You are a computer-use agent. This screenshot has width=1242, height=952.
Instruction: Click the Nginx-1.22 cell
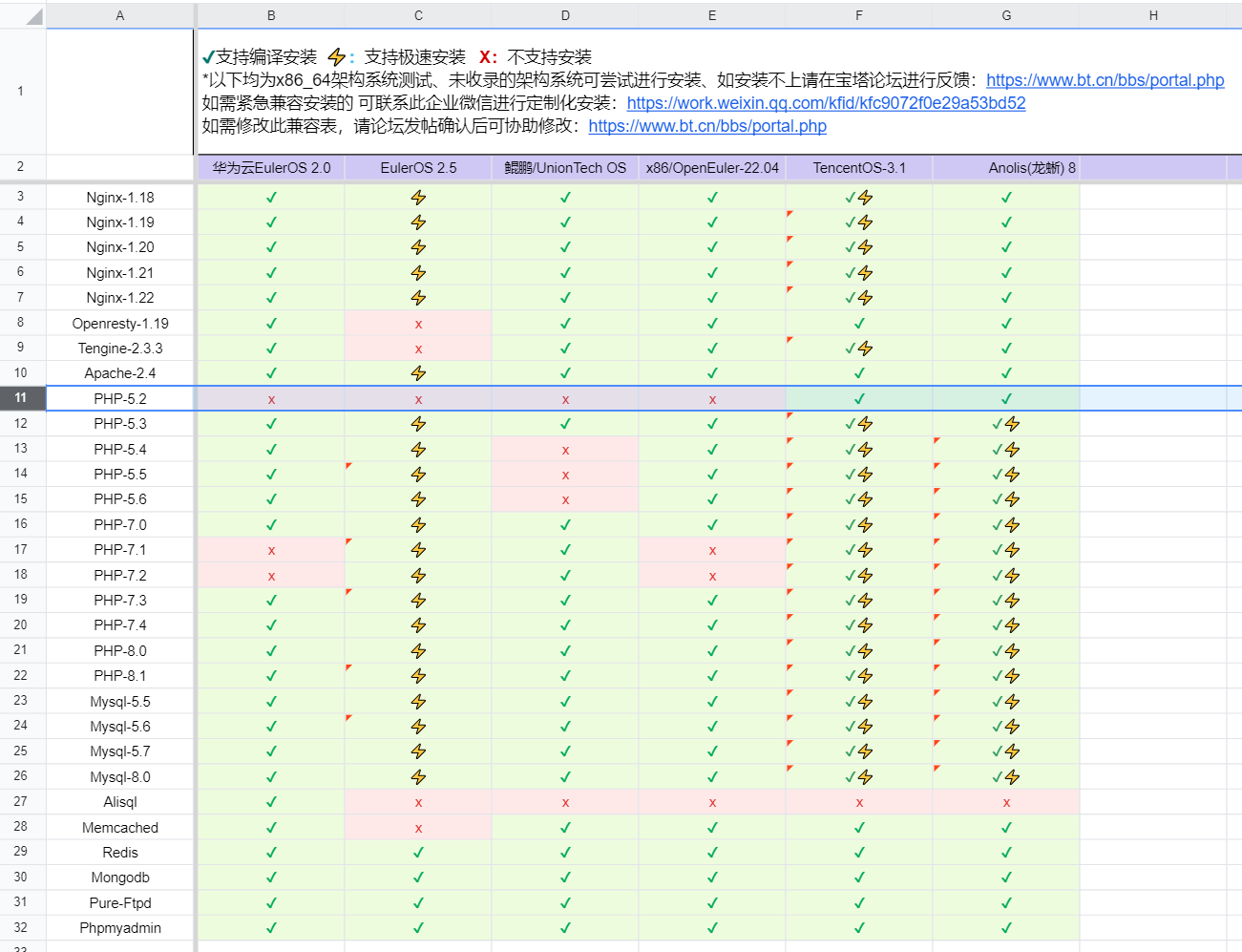pos(120,298)
